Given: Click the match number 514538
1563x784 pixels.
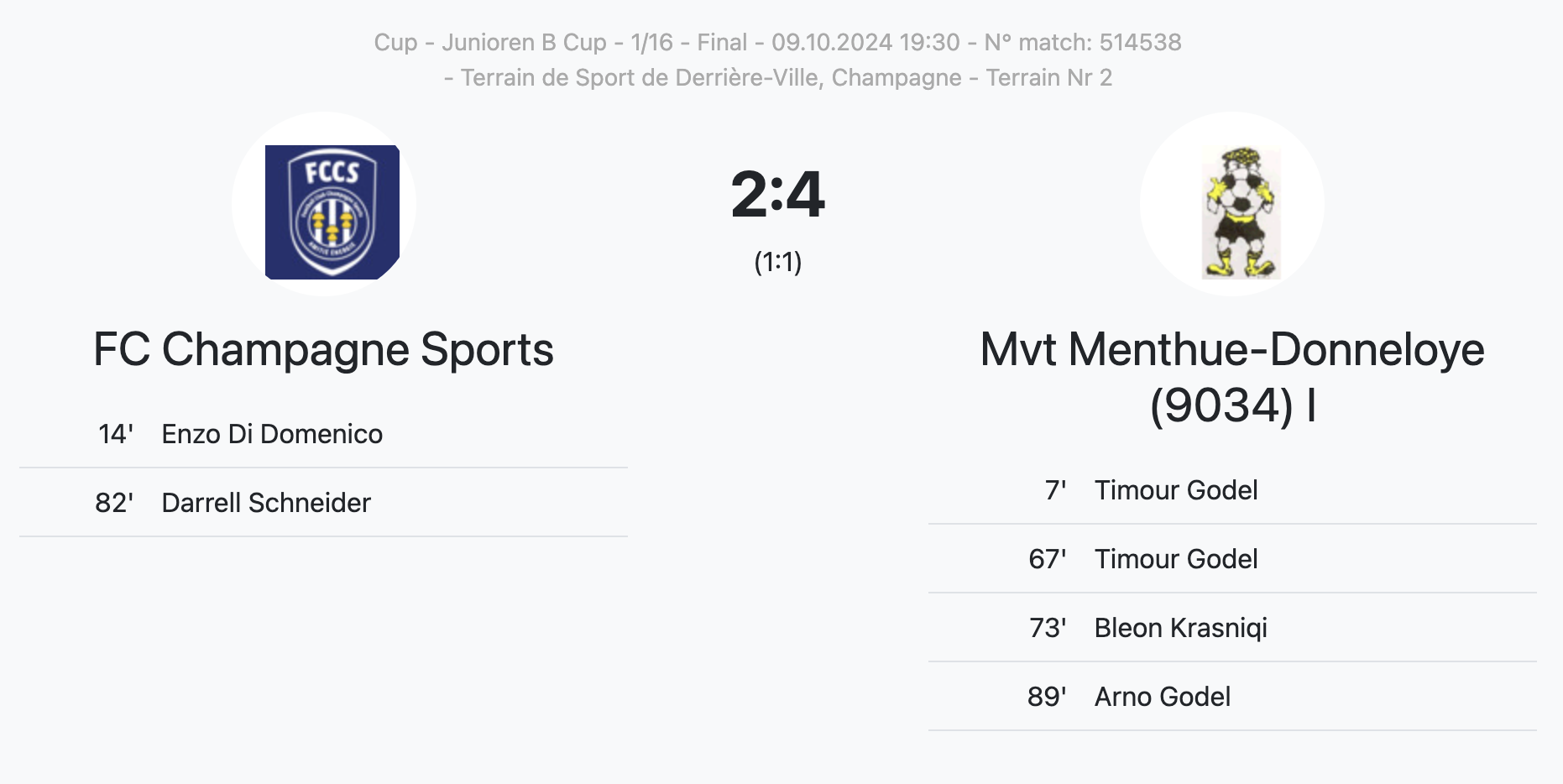Looking at the screenshot, I should (1140, 42).
